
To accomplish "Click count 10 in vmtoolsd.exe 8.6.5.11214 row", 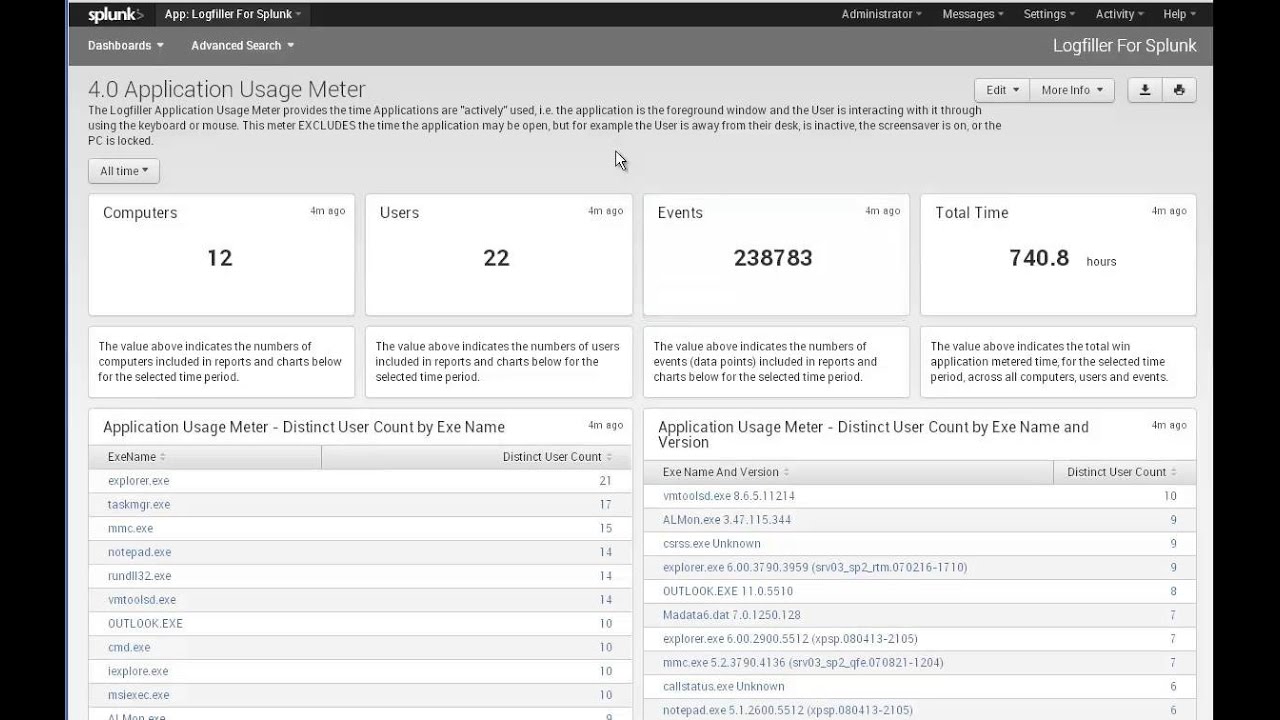I will pyautogui.click(x=1170, y=496).
